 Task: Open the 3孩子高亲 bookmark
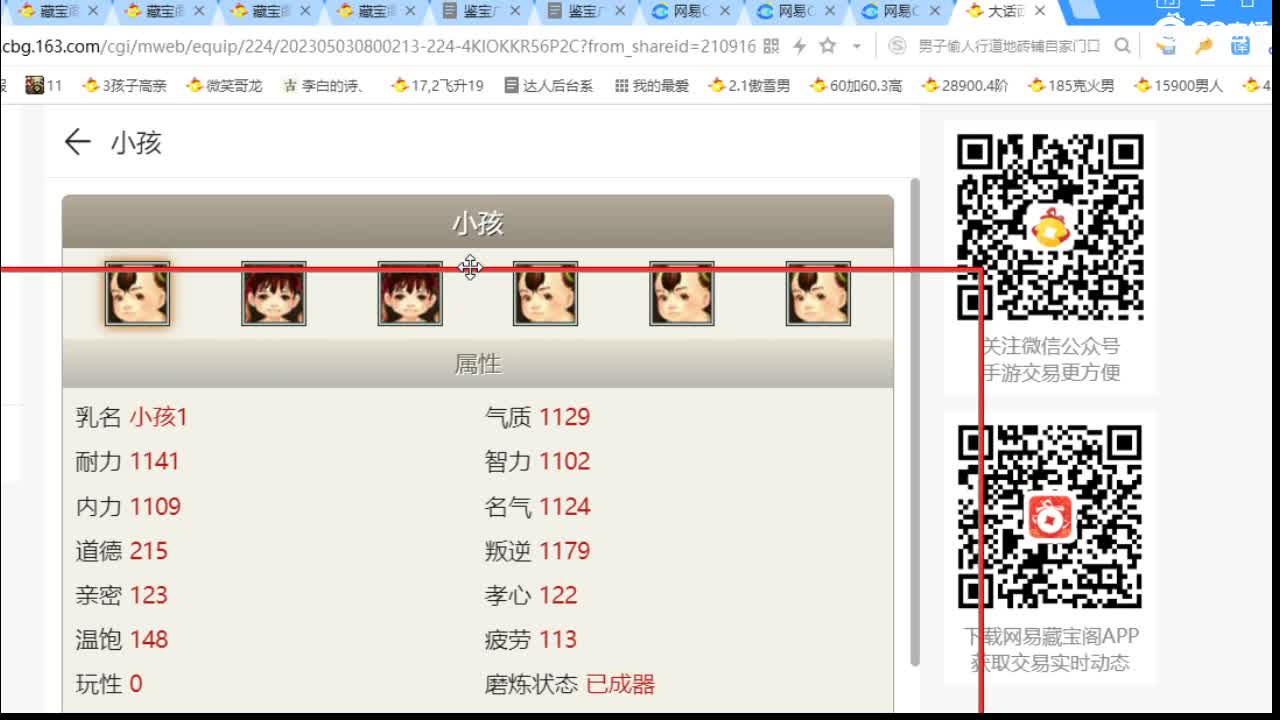[x=124, y=85]
